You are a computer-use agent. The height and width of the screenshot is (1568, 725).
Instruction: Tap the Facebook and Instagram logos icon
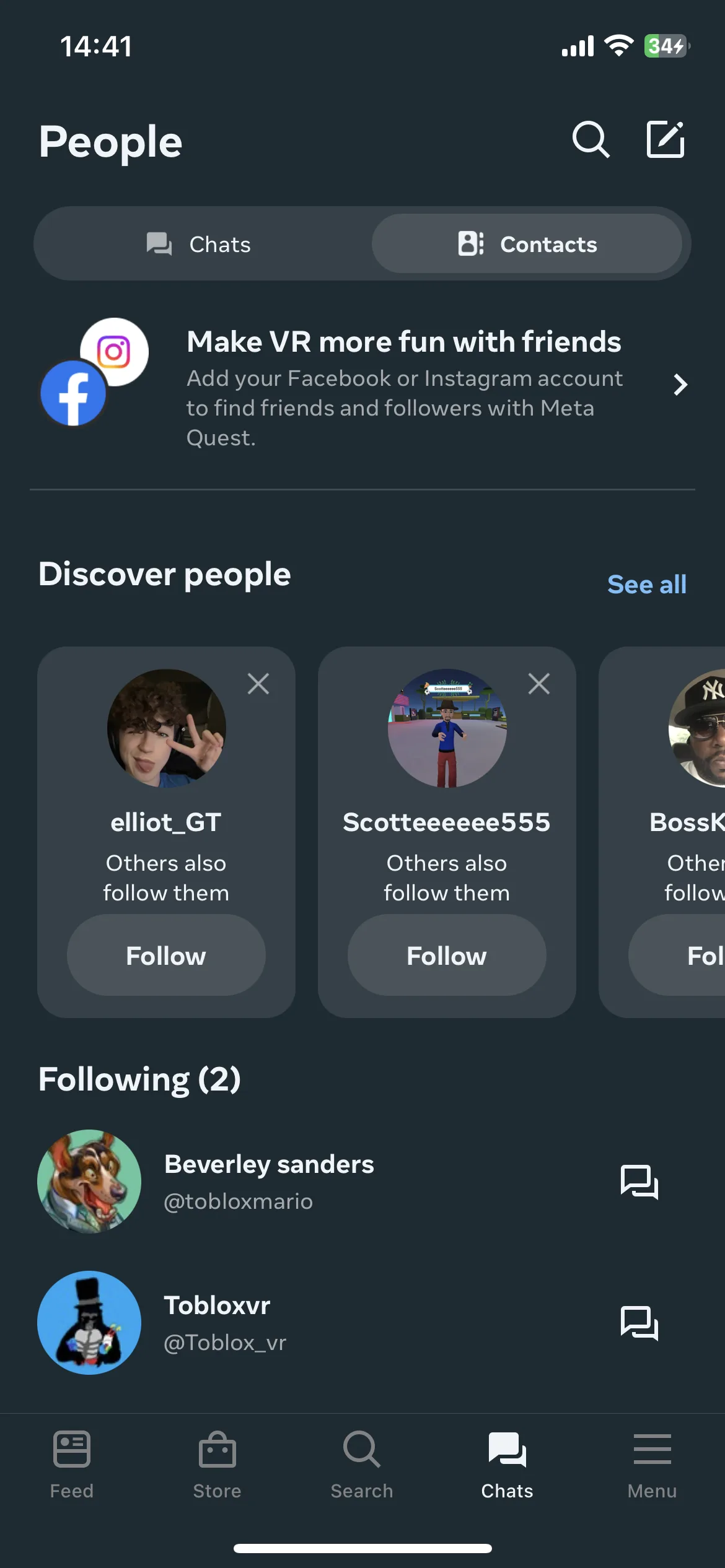coord(95,372)
